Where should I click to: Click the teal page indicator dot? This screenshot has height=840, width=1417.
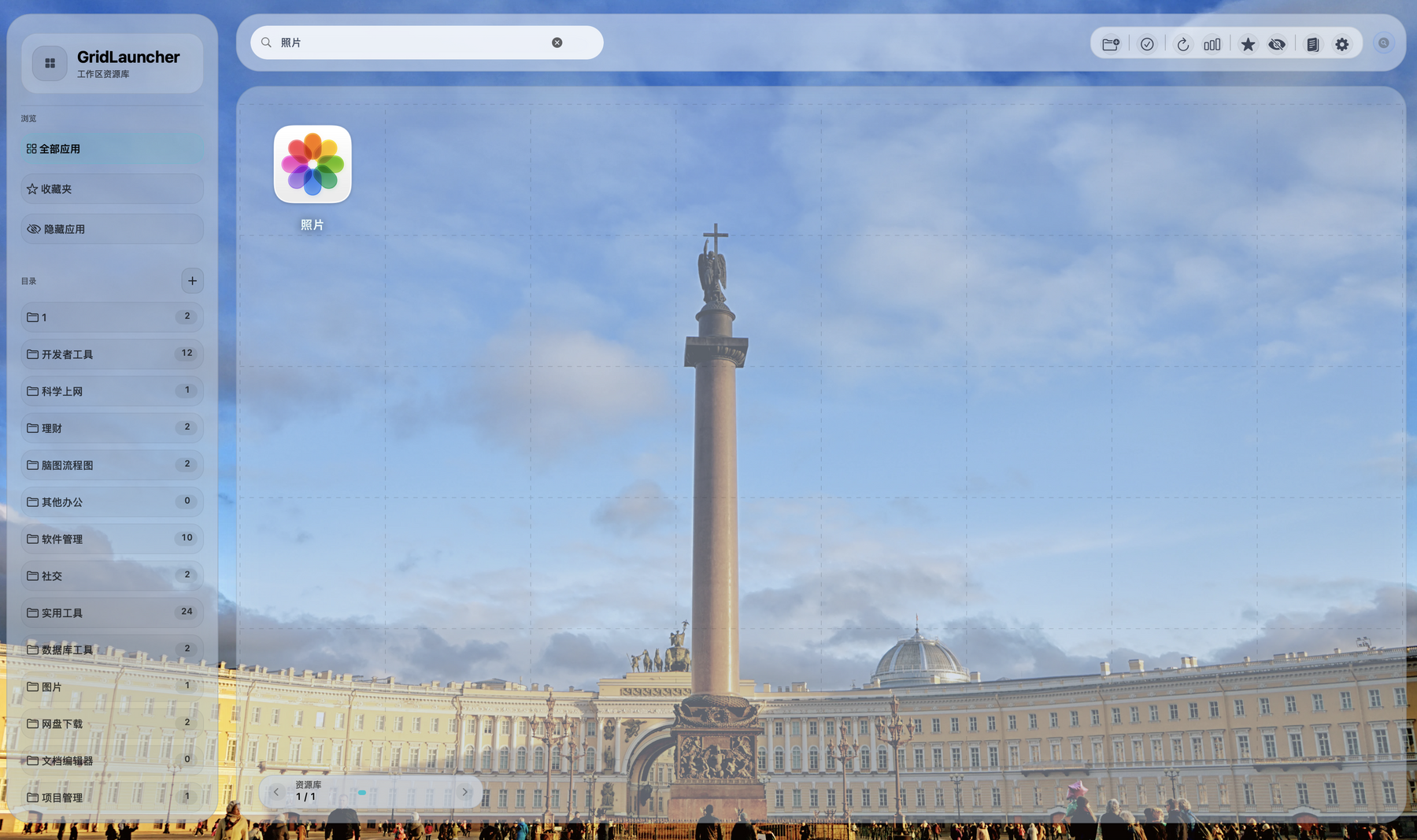(x=362, y=793)
